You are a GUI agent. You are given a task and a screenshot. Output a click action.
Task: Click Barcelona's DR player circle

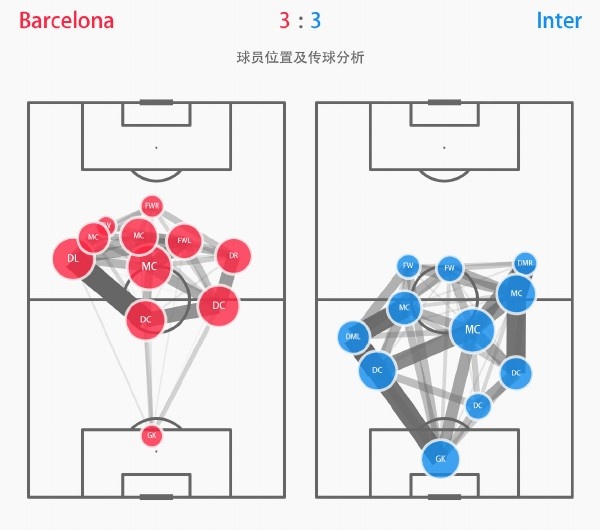(x=233, y=256)
